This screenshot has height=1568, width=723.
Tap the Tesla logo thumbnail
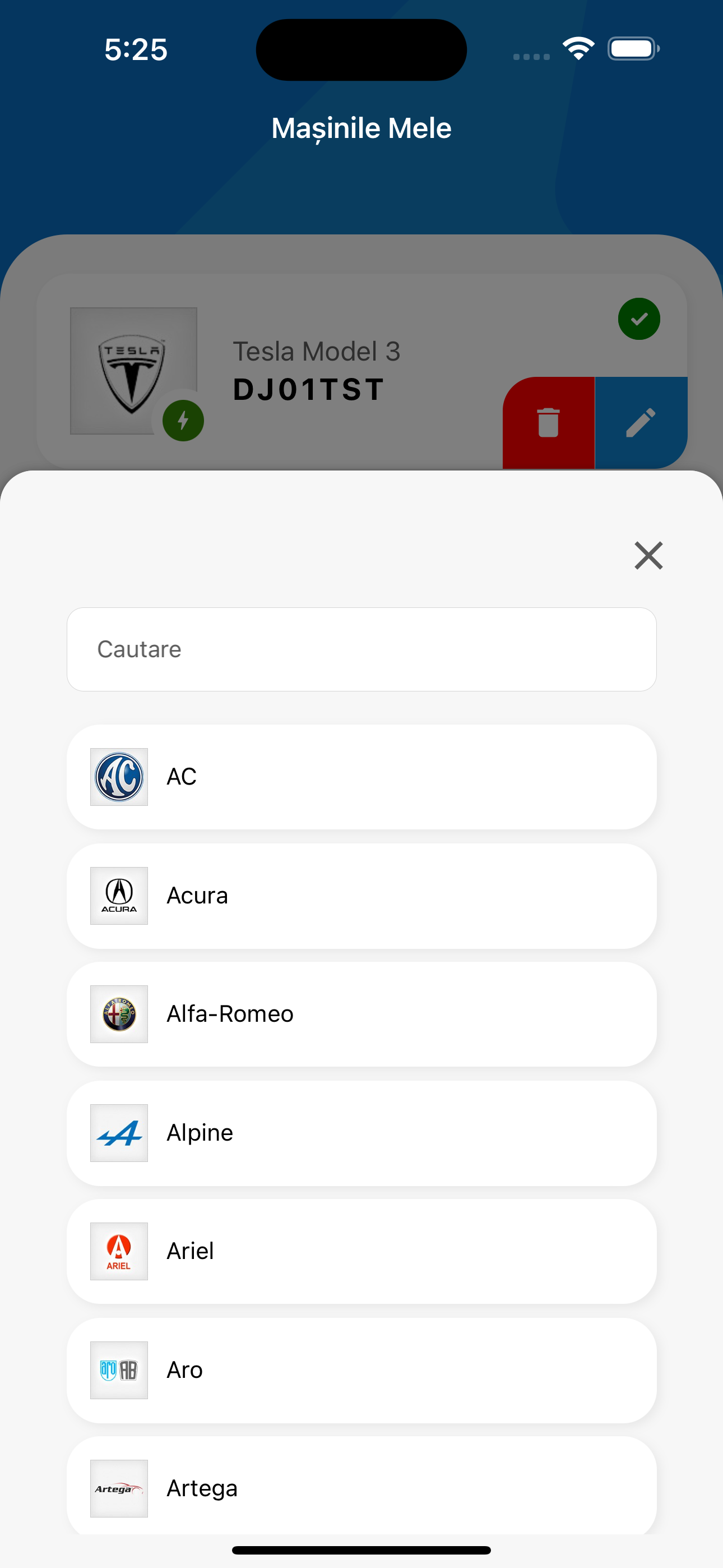pos(133,370)
